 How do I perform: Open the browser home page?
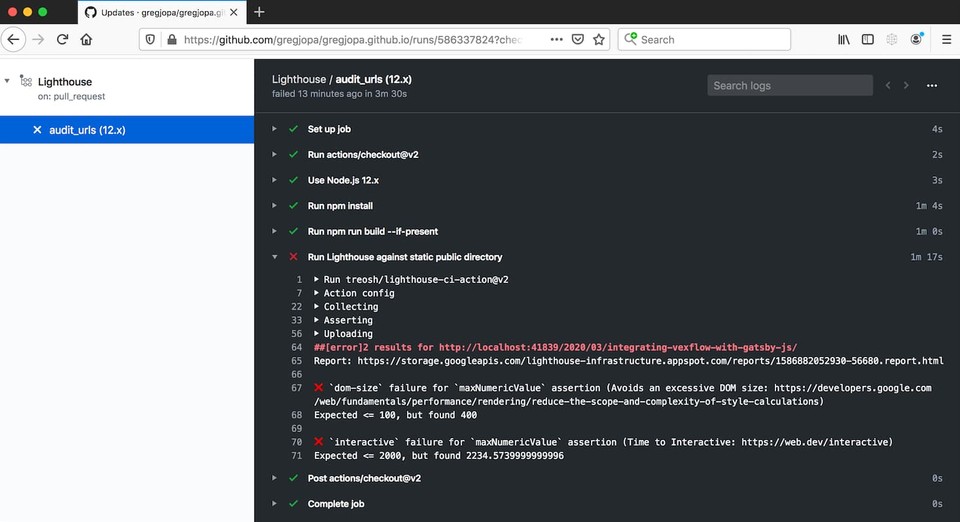tap(86, 39)
